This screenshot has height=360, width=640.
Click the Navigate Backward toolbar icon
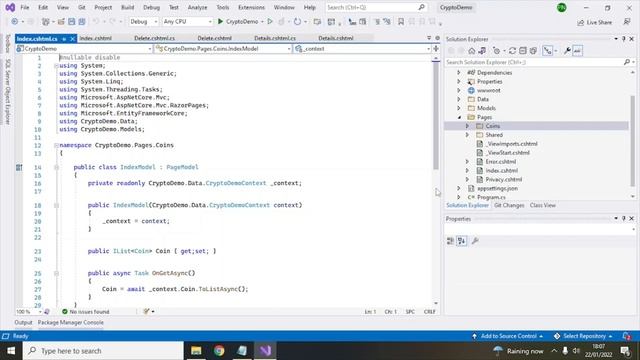(x=15, y=22)
